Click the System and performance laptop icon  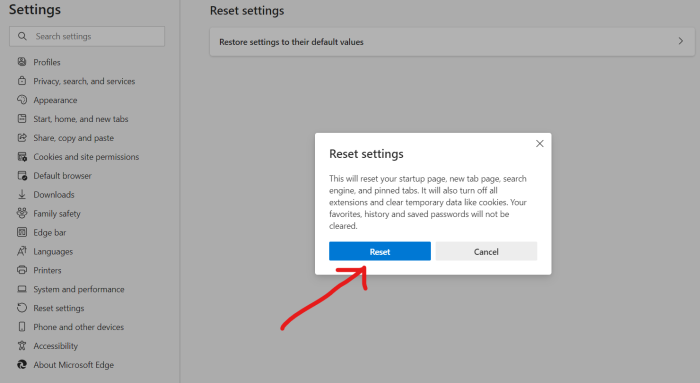click(x=21, y=289)
